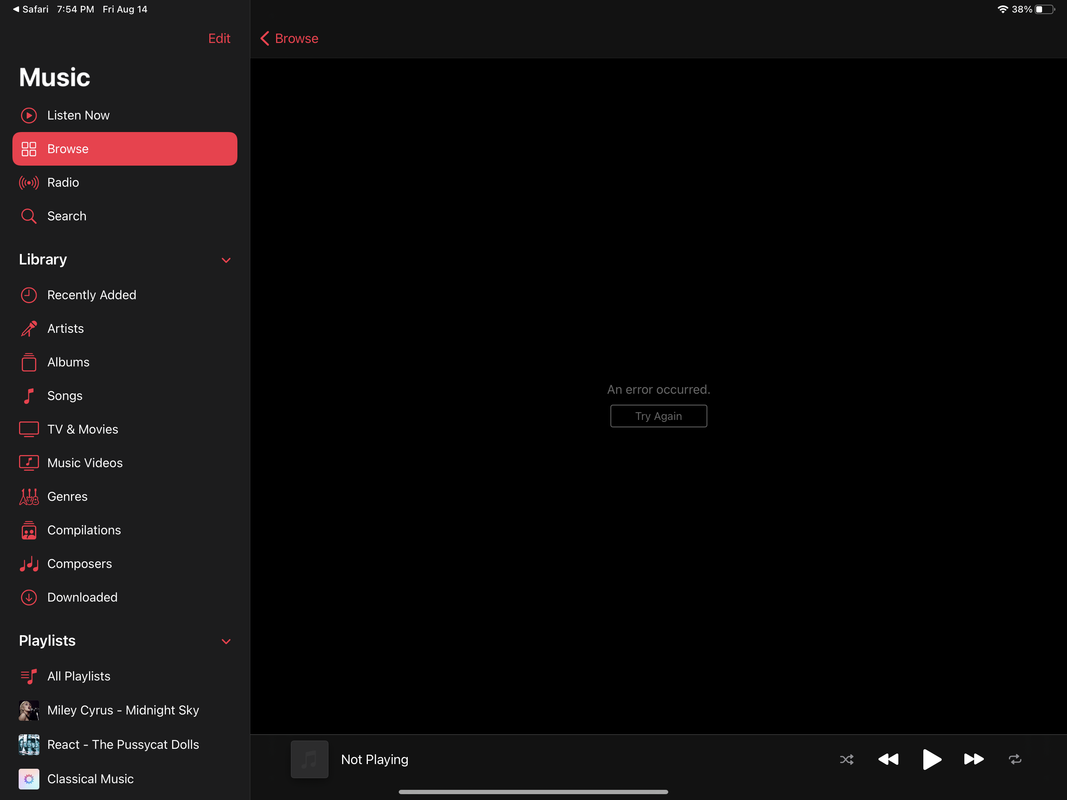The width and height of the screenshot is (1067, 800).
Task: Click the Browse grid icon
Action: 29,149
